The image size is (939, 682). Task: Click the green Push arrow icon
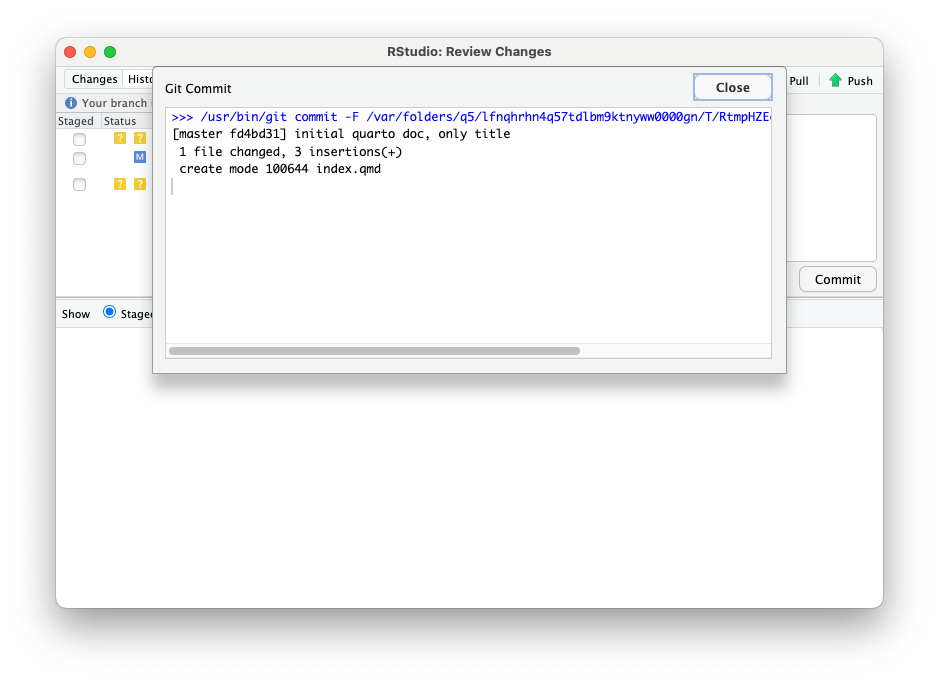point(835,80)
